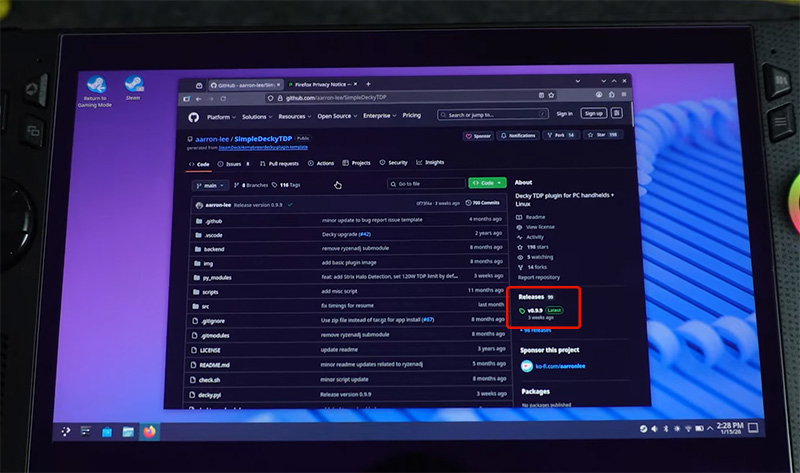Click the Sponsor heart button
800x473 pixels.
click(478, 135)
